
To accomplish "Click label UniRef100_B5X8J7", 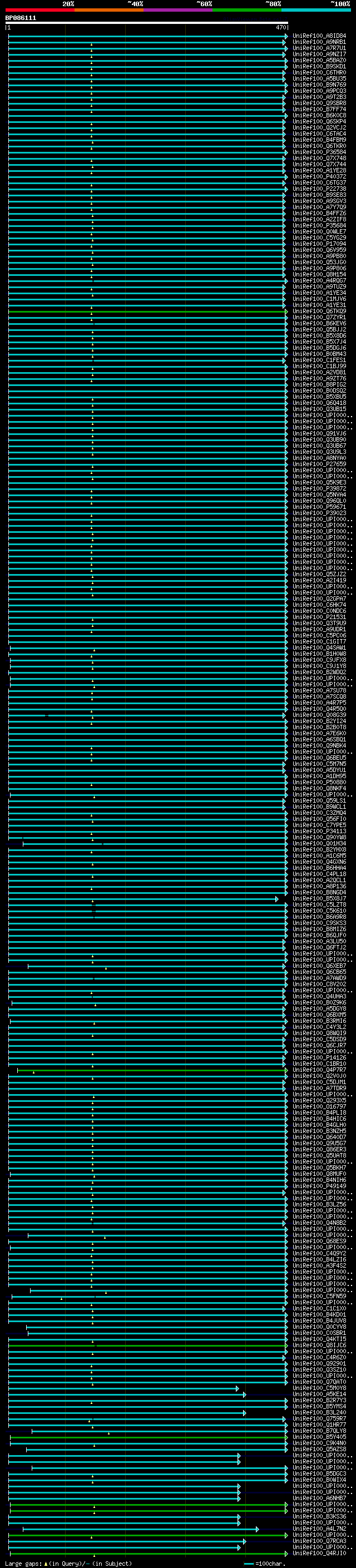I will coord(319,898).
